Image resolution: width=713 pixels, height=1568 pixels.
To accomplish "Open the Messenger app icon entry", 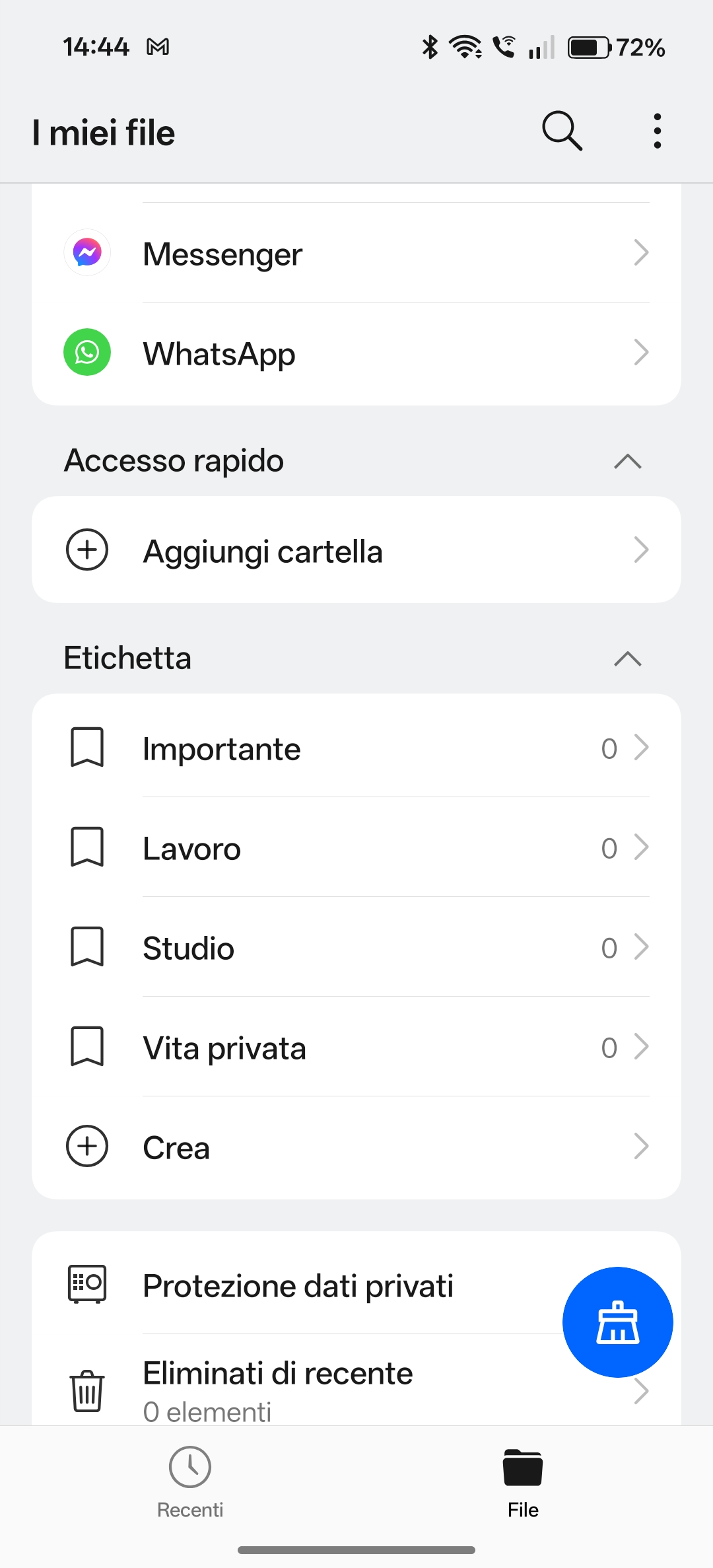I will click(x=87, y=252).
